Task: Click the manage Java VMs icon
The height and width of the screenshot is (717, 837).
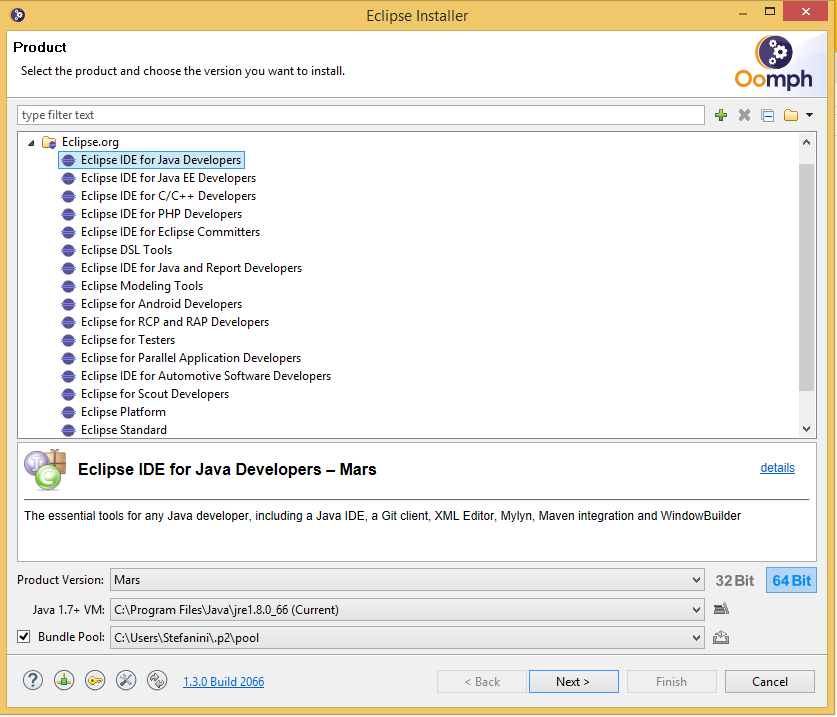Action: click(721, 609)
